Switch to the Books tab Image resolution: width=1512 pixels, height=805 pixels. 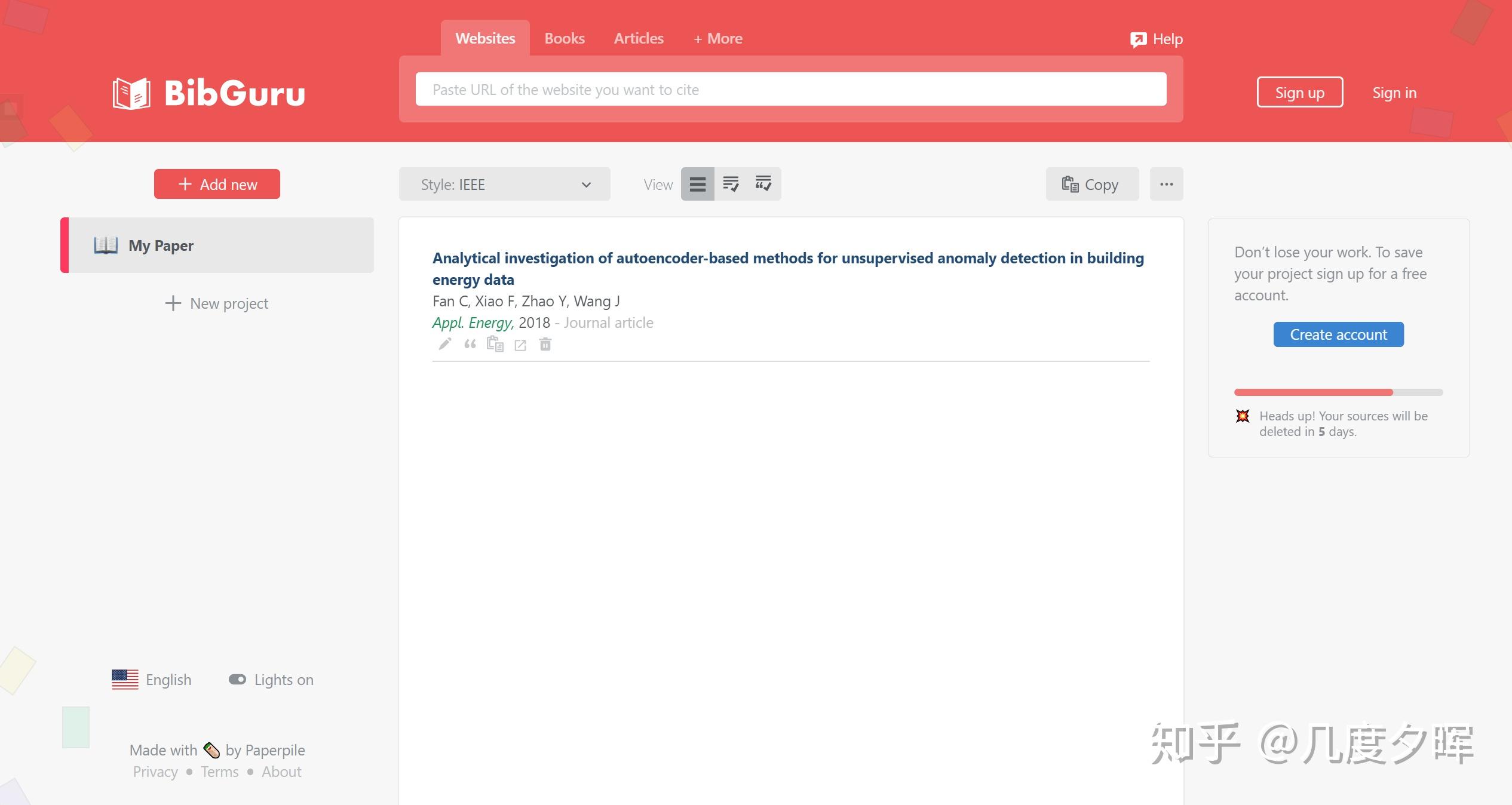564,39
